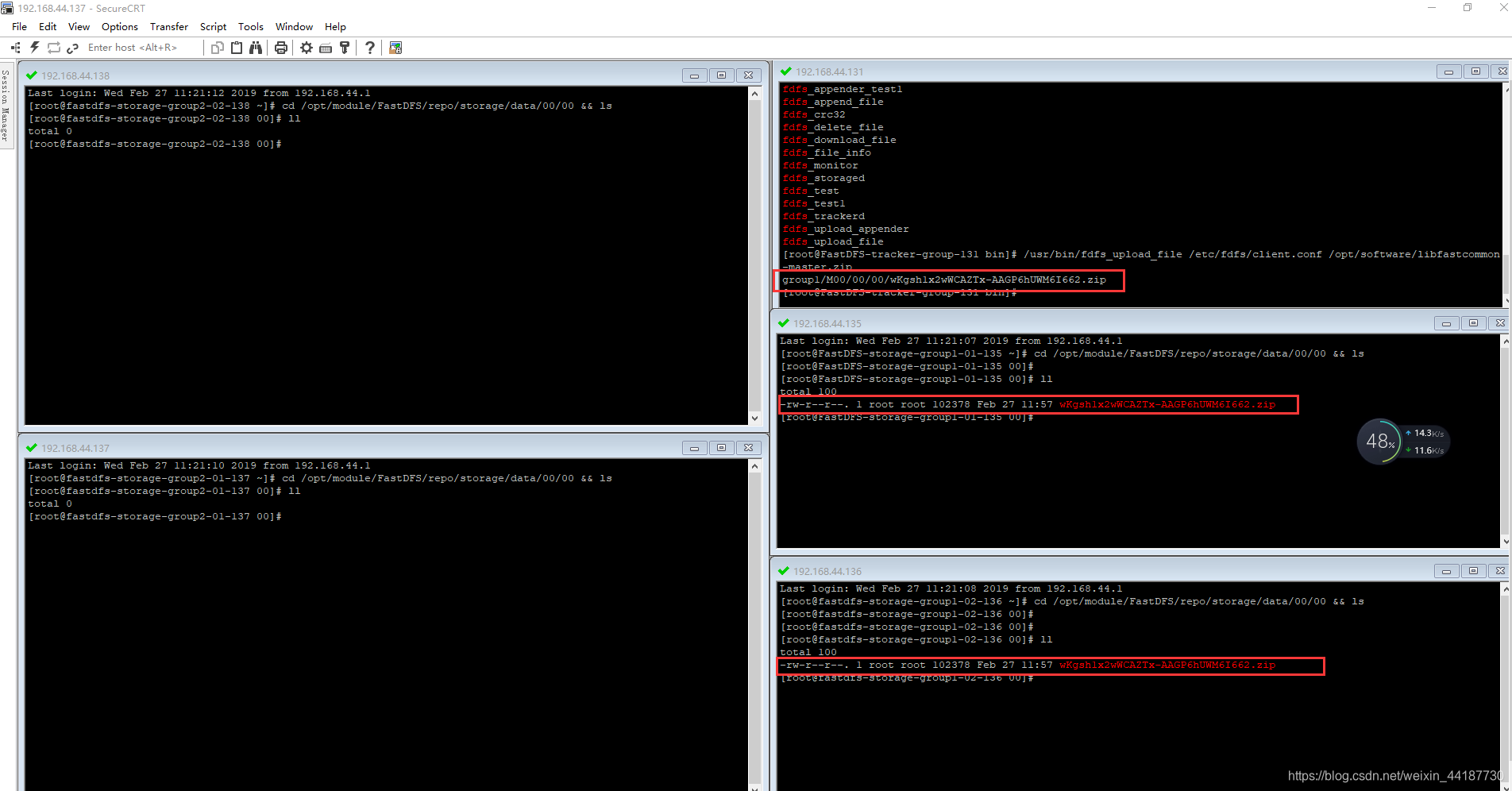Click the Enter host input field
Screen dimensions: 1512x791
tap(141, 48)
